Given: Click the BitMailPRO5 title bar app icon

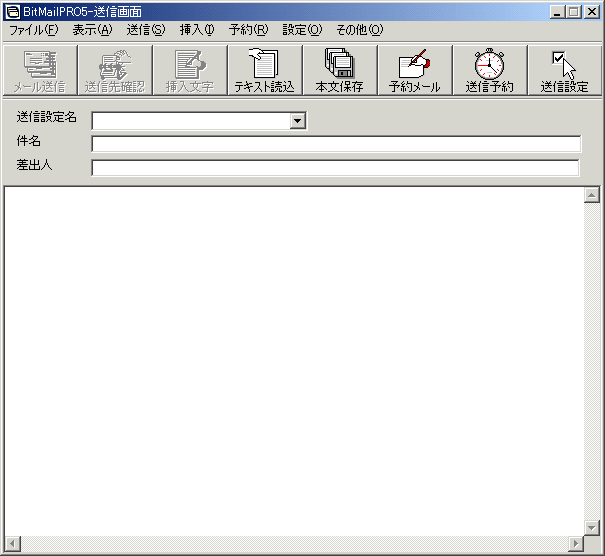Looking at the screenshot, I should pyautogui.click(x=13, y=12).
